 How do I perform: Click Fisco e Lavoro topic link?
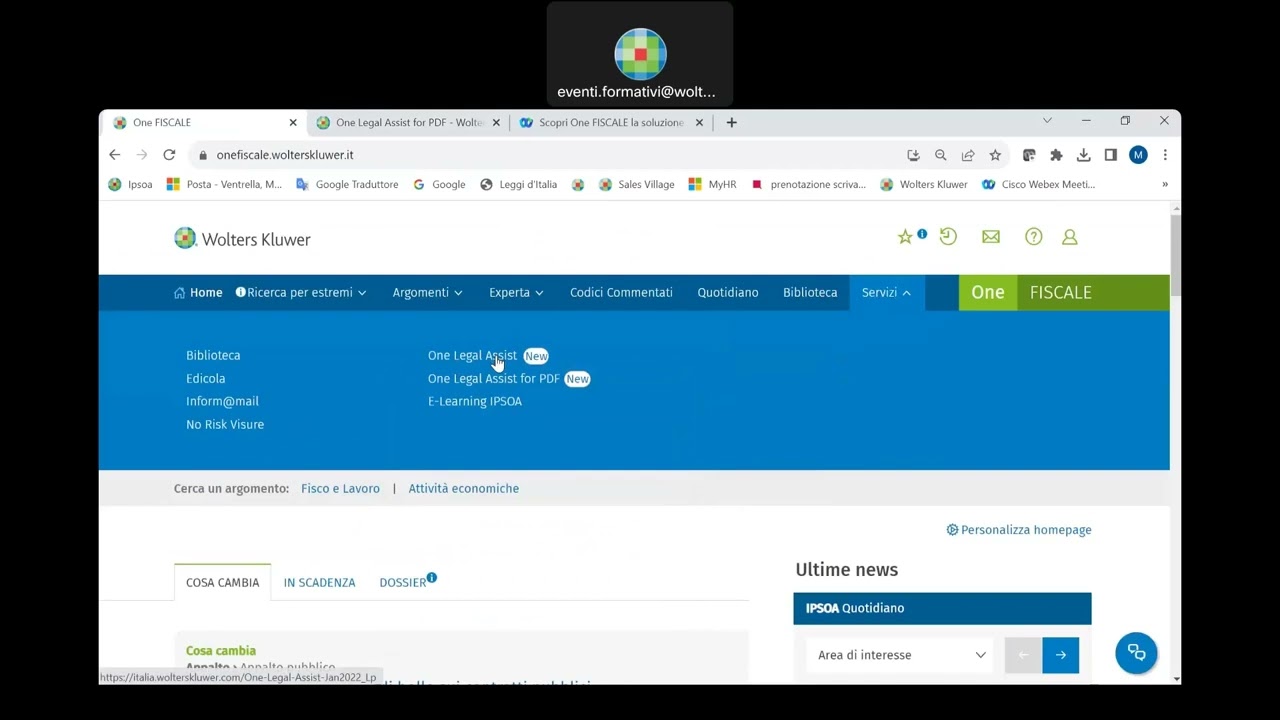pos(340,488)
